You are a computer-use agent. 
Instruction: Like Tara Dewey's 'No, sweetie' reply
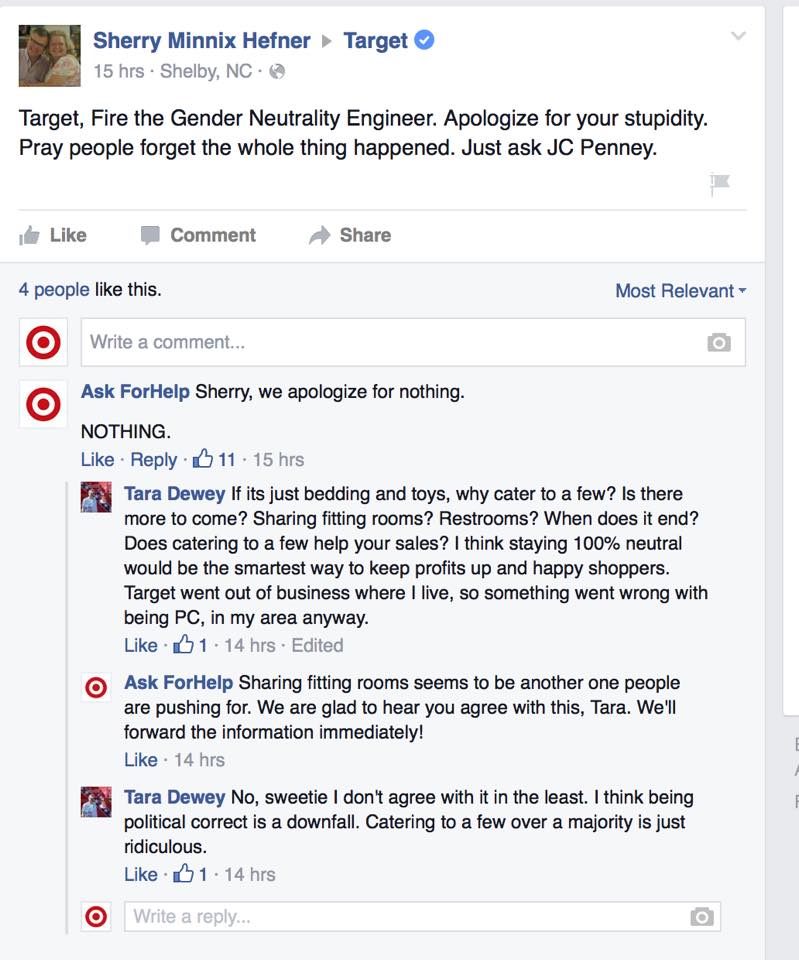[x=140, y=874]
